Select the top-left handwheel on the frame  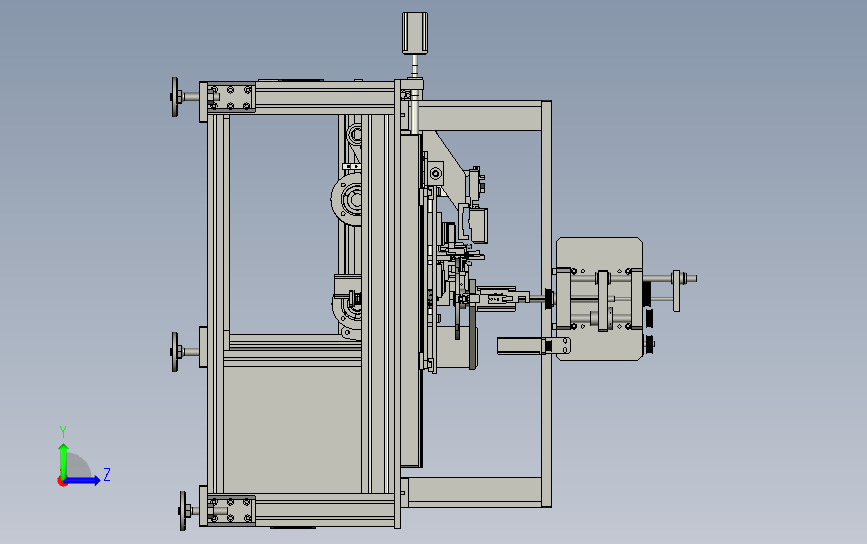[175, 97]
